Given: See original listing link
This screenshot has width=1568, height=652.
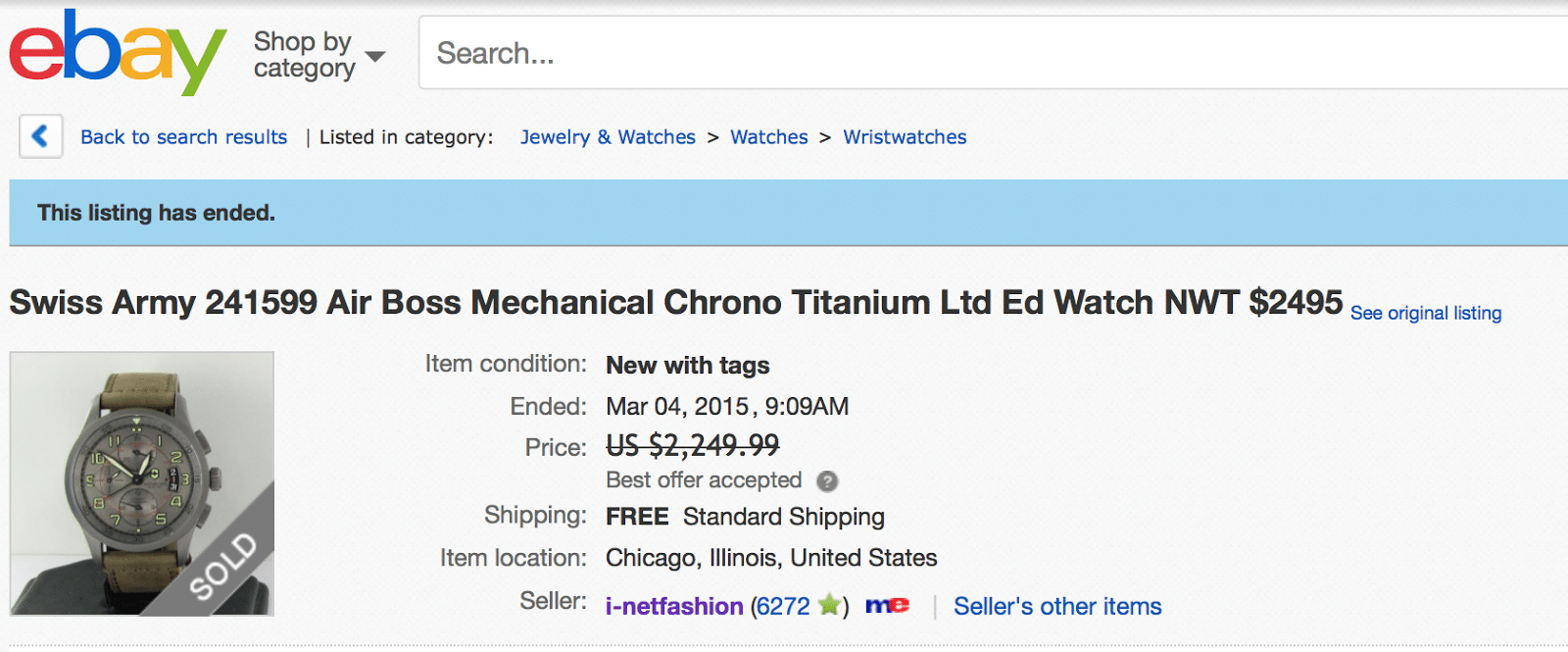Looking at the screenshot, I should click(1426, 313).
